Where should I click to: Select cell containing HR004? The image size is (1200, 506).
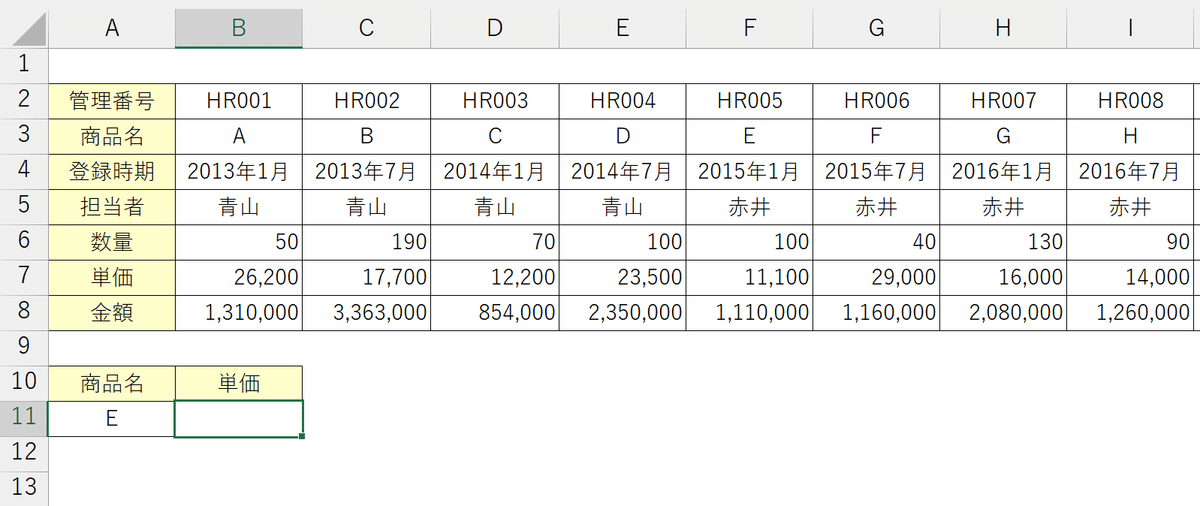click(621, 100)
